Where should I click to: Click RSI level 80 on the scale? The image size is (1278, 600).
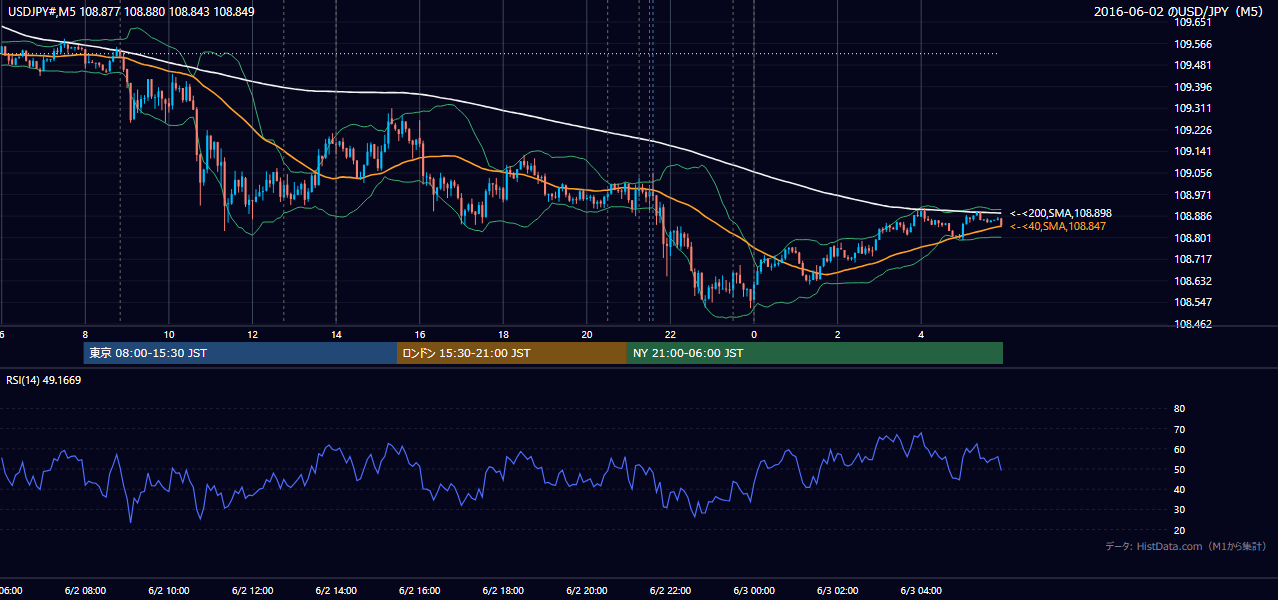pyautogui.click(x=1179, y=409)
